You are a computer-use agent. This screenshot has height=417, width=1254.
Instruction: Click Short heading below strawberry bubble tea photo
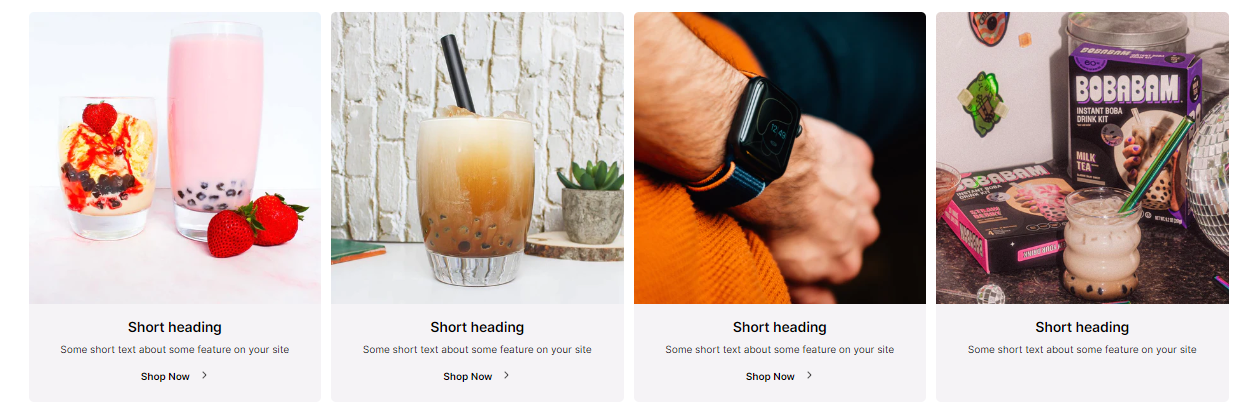pyautogui.click(x=175, y=327)
